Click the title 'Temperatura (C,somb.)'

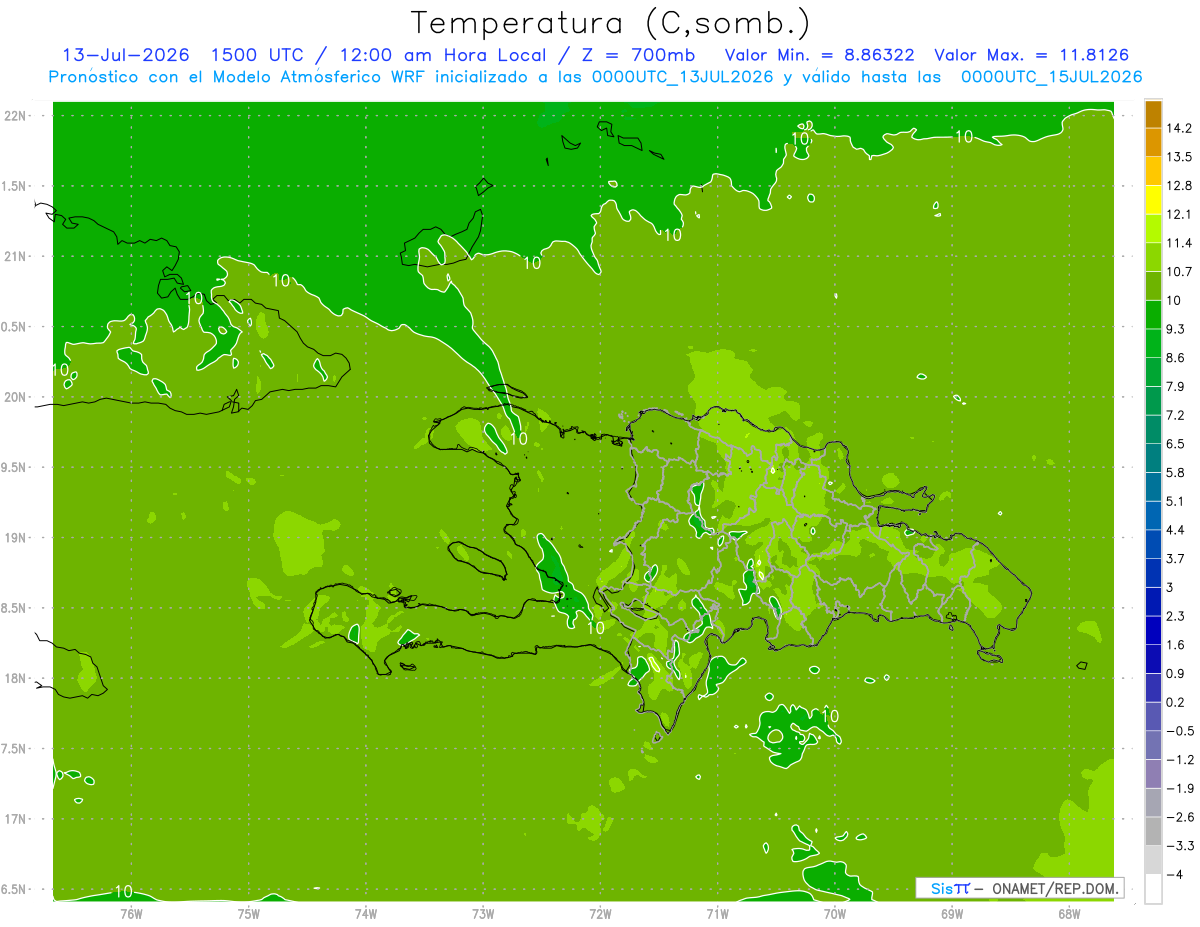pos(611,22)
